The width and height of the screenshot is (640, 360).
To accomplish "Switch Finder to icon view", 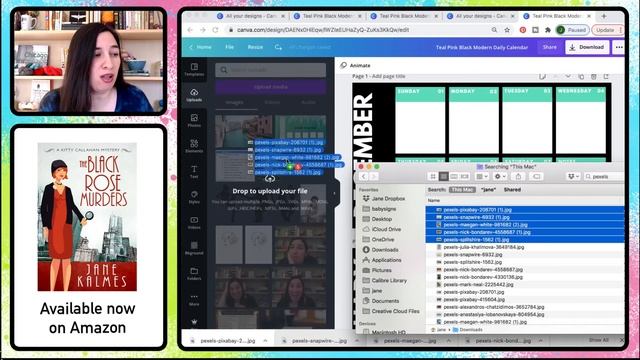I will [433, 176].
